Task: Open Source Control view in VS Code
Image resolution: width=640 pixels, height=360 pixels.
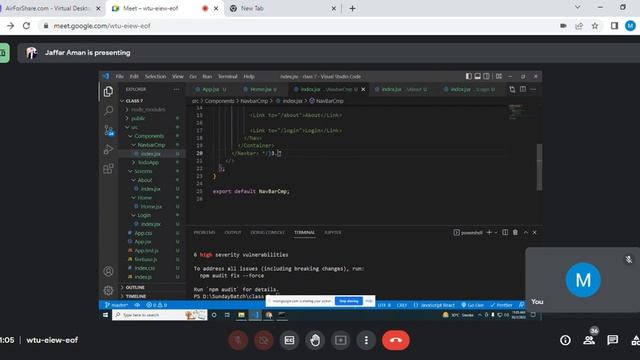Action: 108,130
